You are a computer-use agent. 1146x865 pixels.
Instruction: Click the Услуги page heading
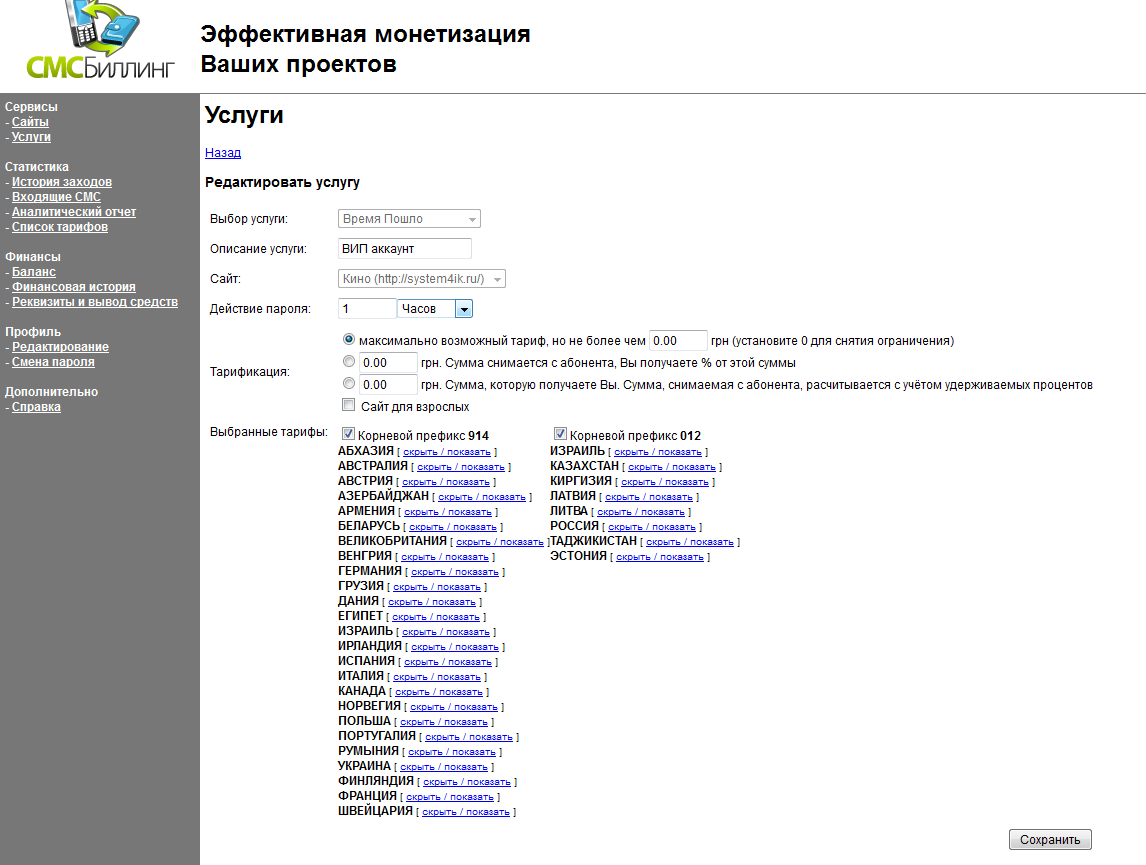[244, 115]
